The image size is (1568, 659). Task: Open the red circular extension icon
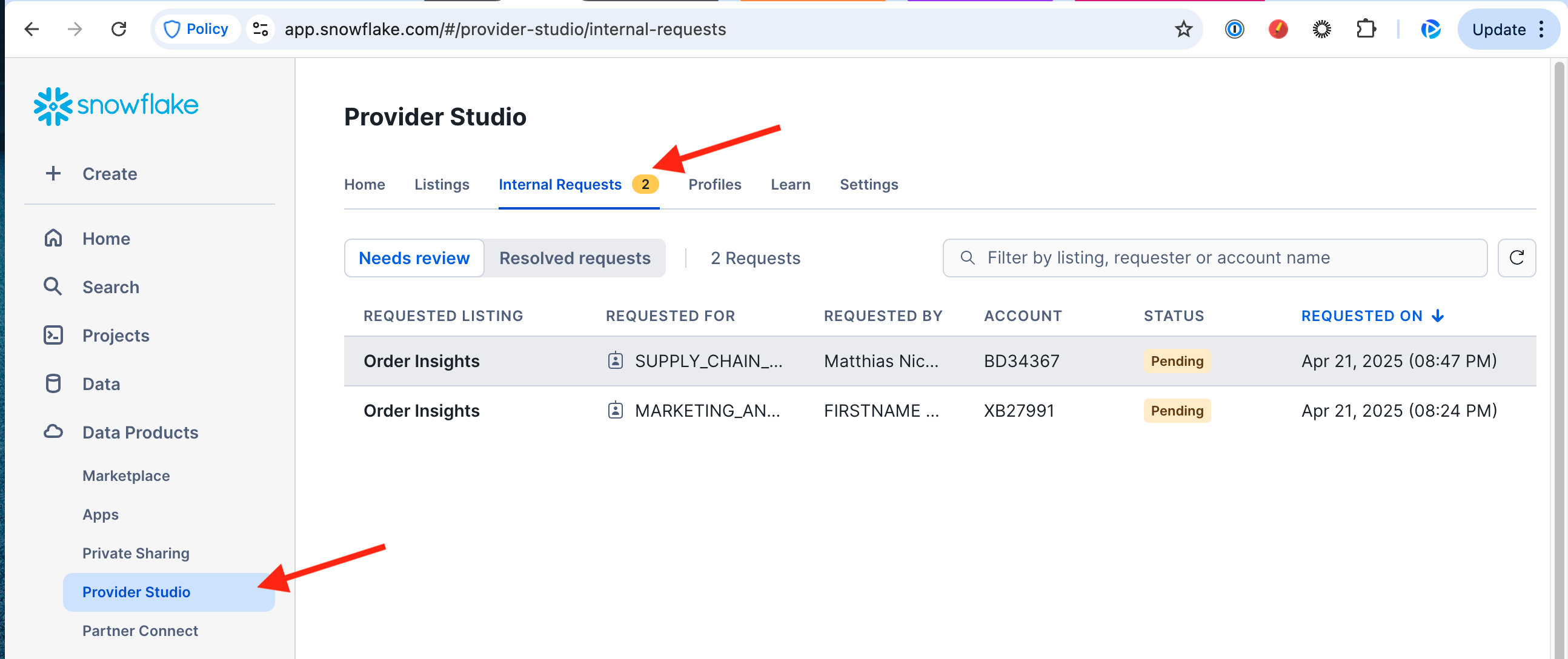pos(1278,29)
